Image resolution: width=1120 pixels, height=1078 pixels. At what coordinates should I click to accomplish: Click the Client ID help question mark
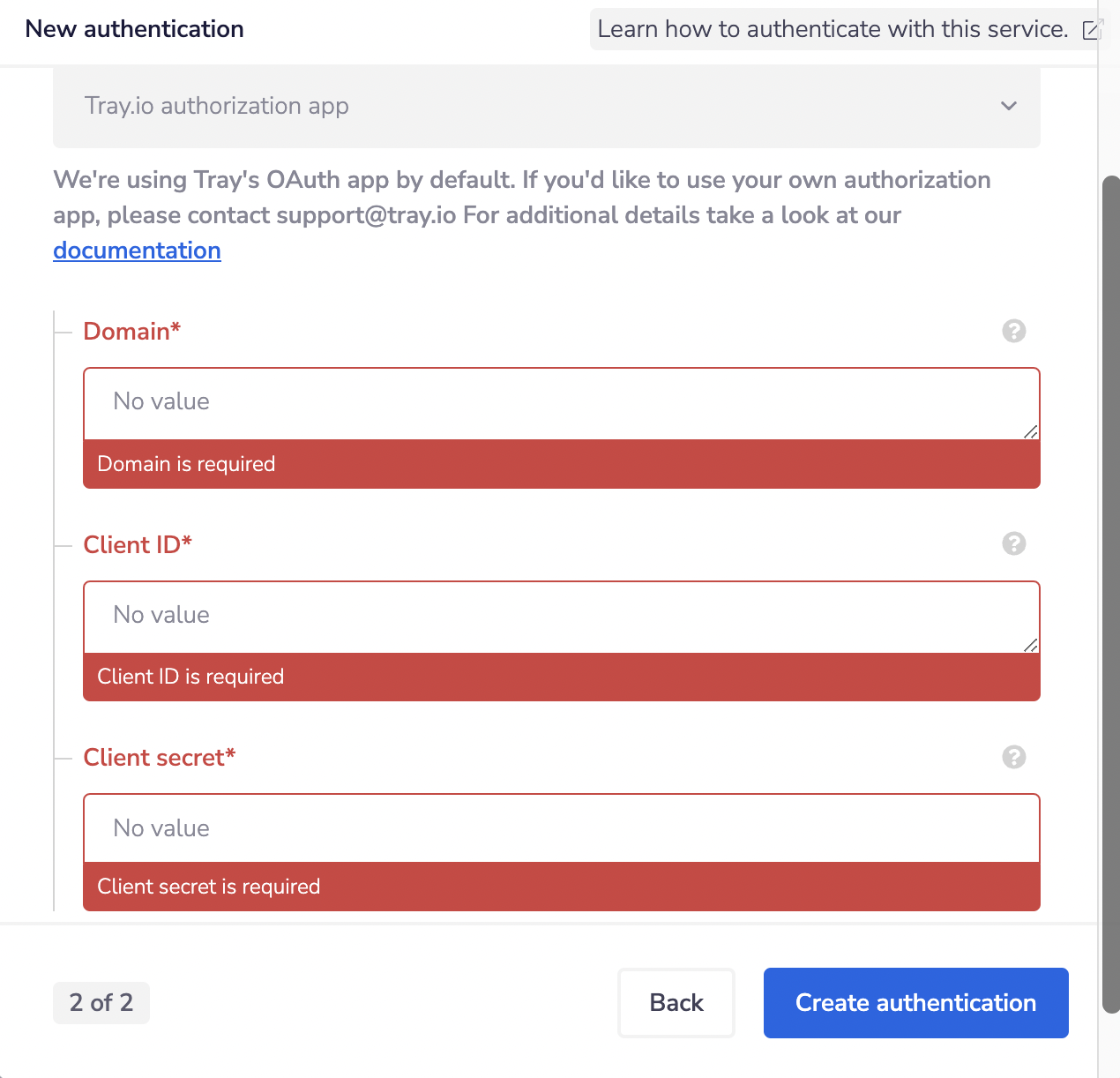point(1014,543)
